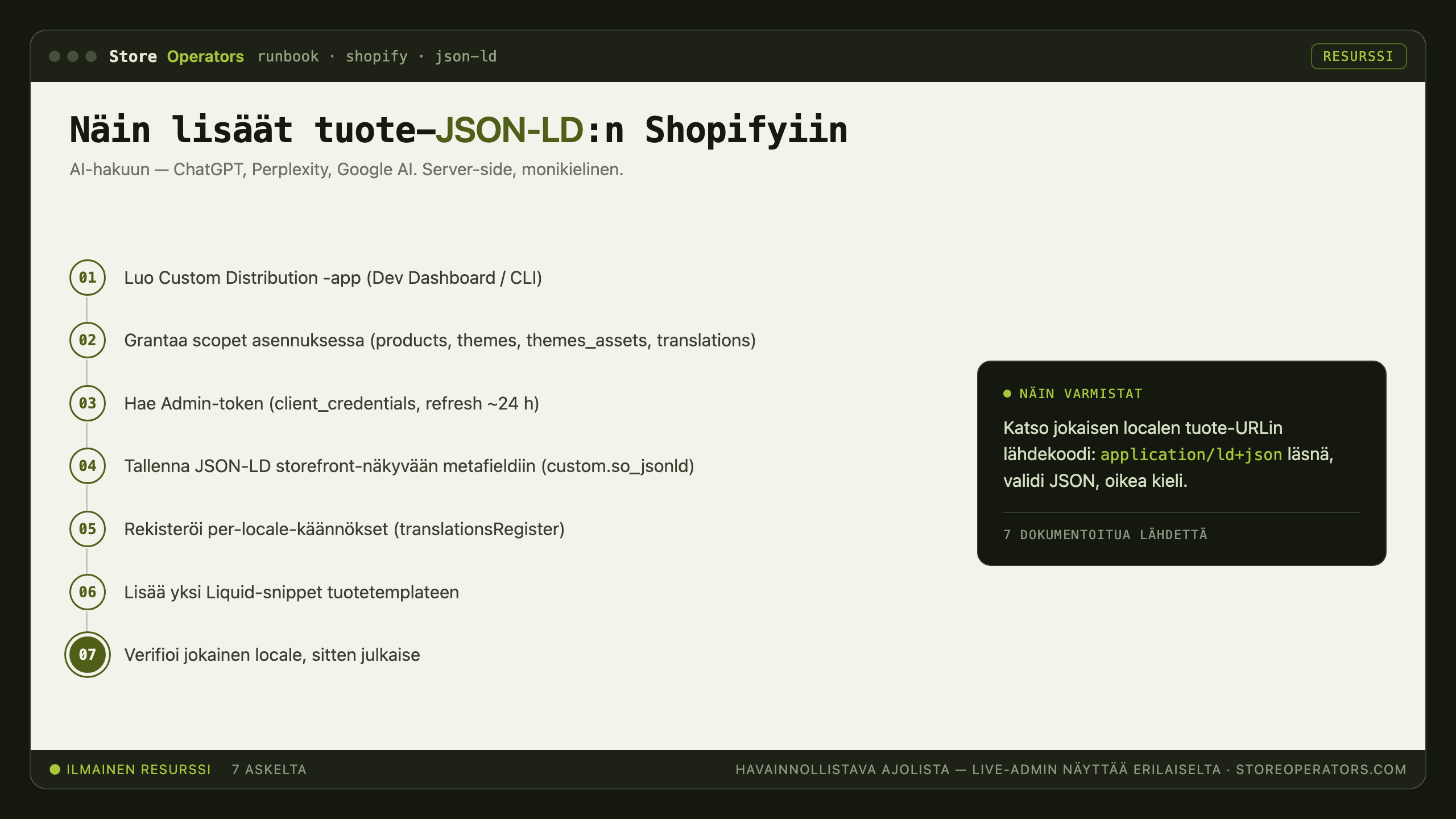1456x819 pixels.
Task: Click 'Lisää yksi Liquid-snippet tuotetemplateen' text
Action: coord(291,593)
